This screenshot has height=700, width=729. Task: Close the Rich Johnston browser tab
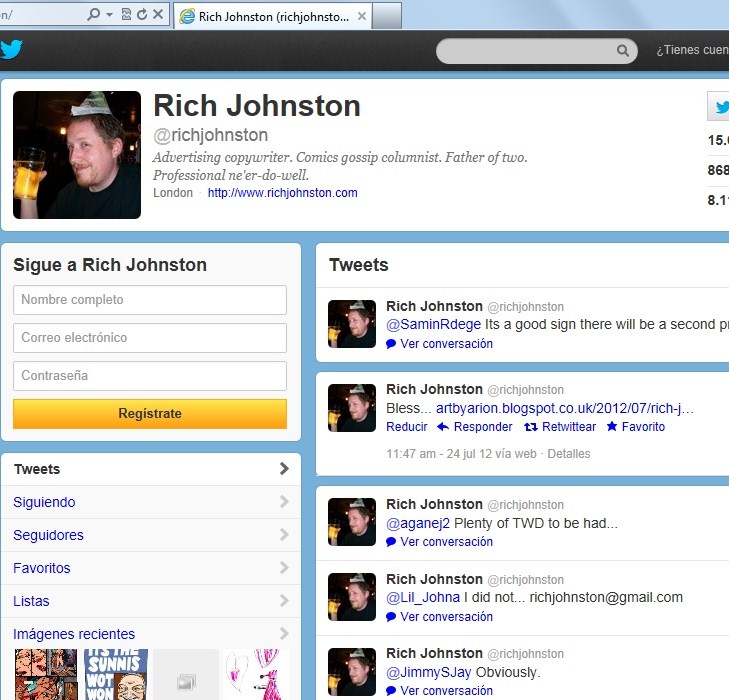coord(362,17)
